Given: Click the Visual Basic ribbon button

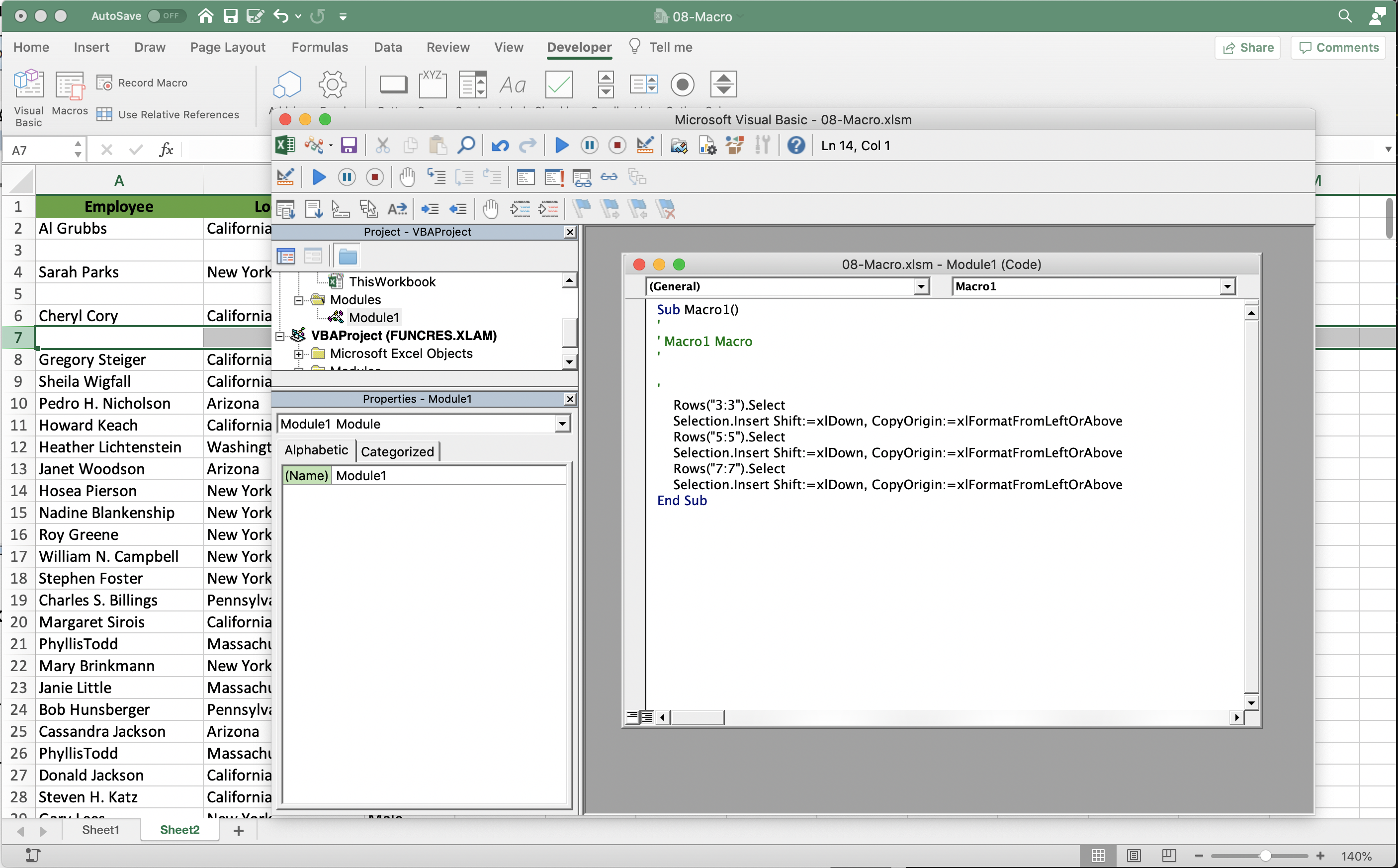Looking at the screenshot, I should pos(28,97).
